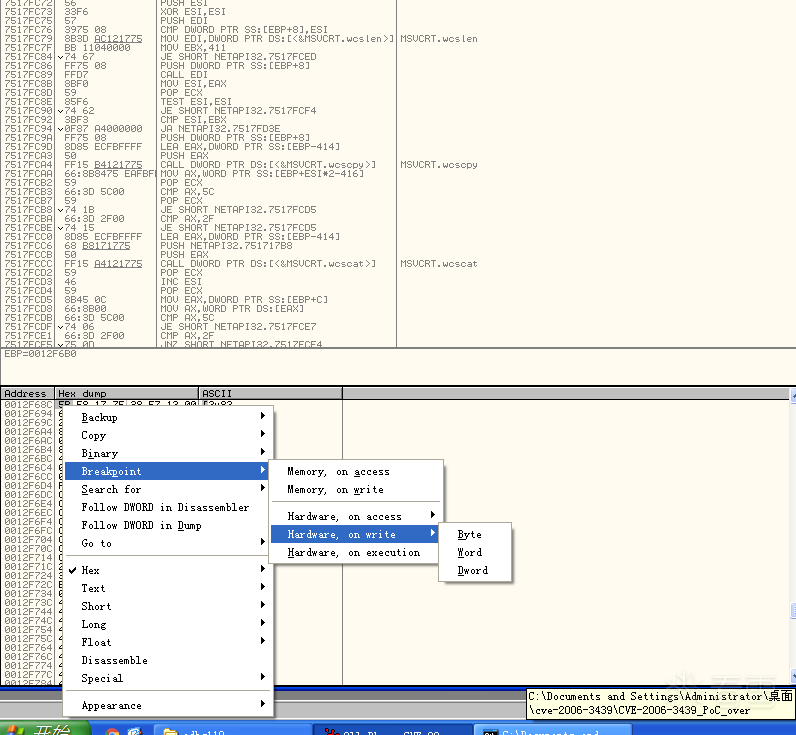Open the Float display submenu
The width and height of the screenshot is (796, 735).
tap(168, 642)
